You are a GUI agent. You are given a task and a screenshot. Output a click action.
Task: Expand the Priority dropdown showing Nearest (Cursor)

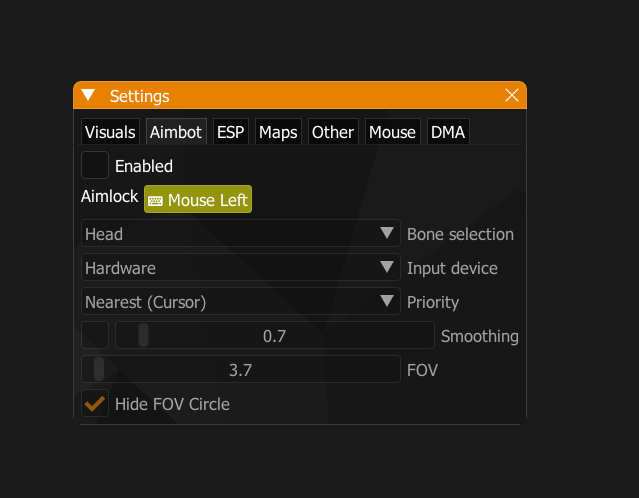click(x=241, y=301)
